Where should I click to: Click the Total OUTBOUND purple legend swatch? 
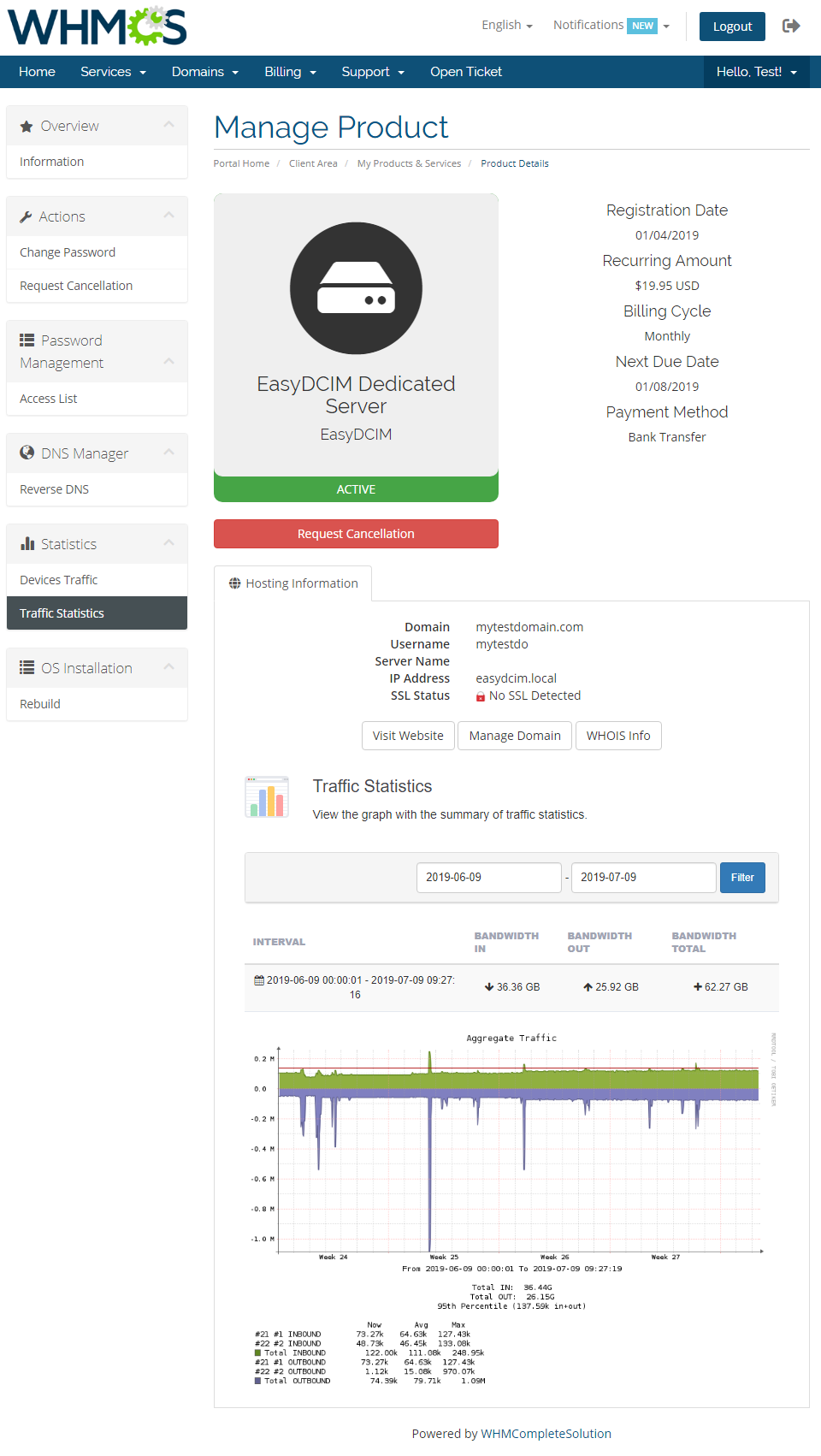(x=257, y=1381)
